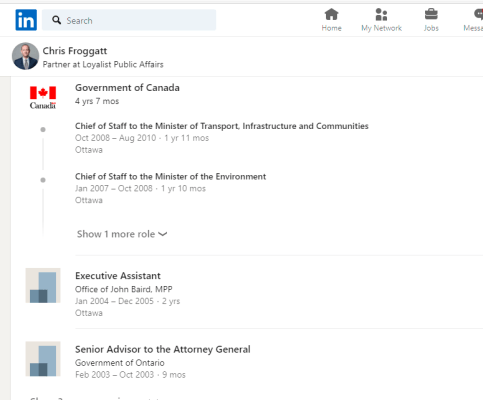Screen dimensions: 483x400
Task: Click Executive Assistant company placeholder logo
Action: (43, 285)
